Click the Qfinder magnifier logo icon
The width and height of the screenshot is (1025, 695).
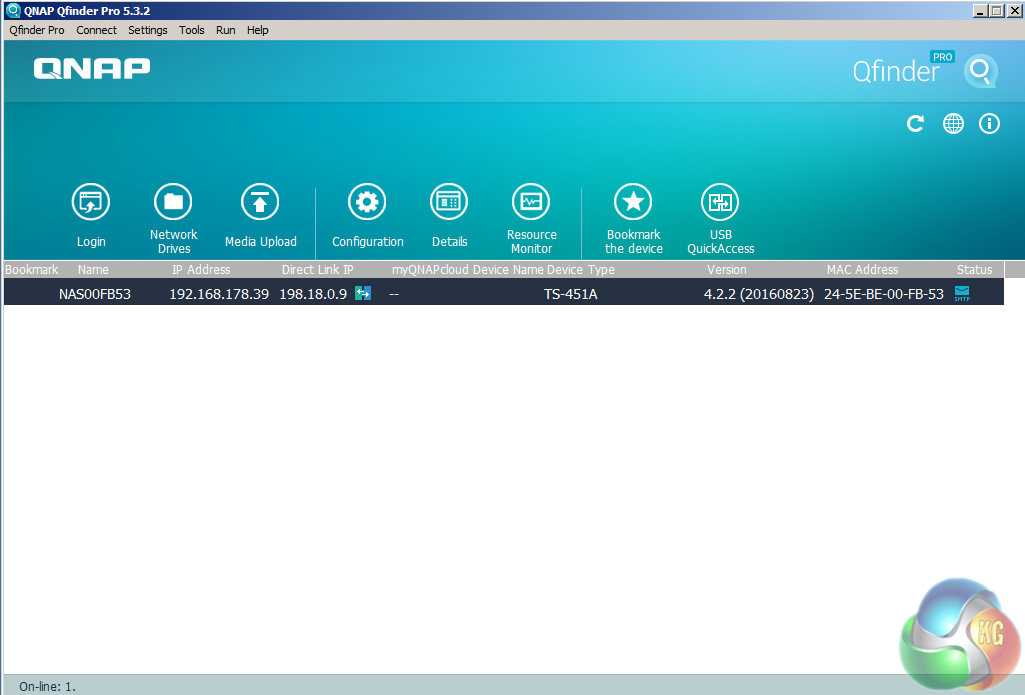981,70
